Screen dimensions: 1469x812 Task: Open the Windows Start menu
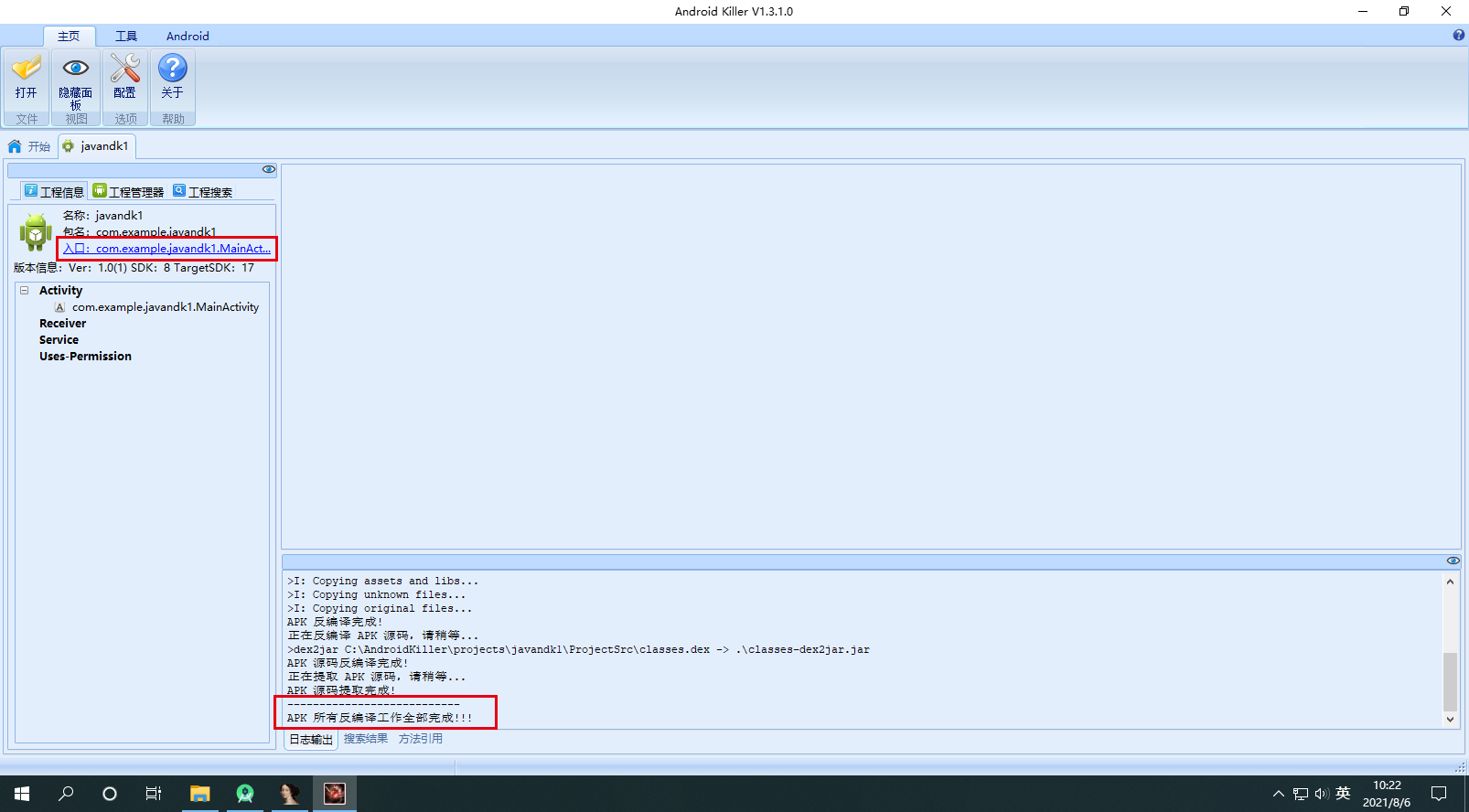pyautogui.click(x=22, y=794)
